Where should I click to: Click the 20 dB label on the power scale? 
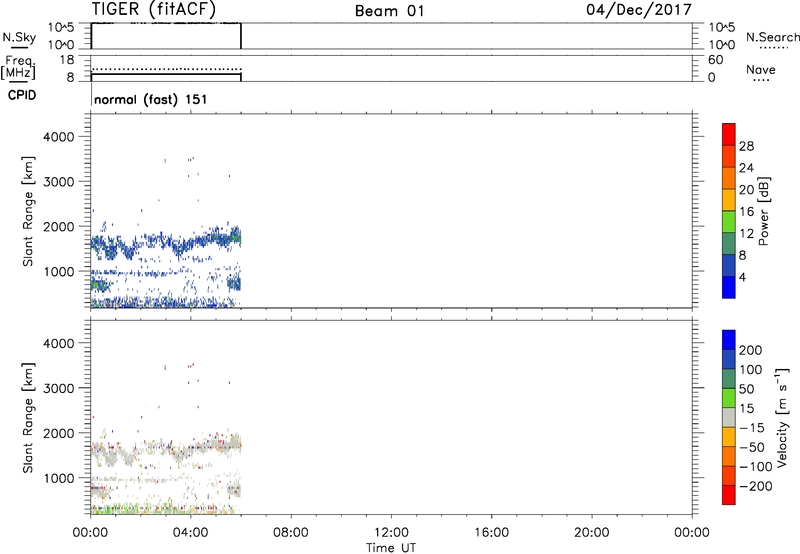pos(746,190)
